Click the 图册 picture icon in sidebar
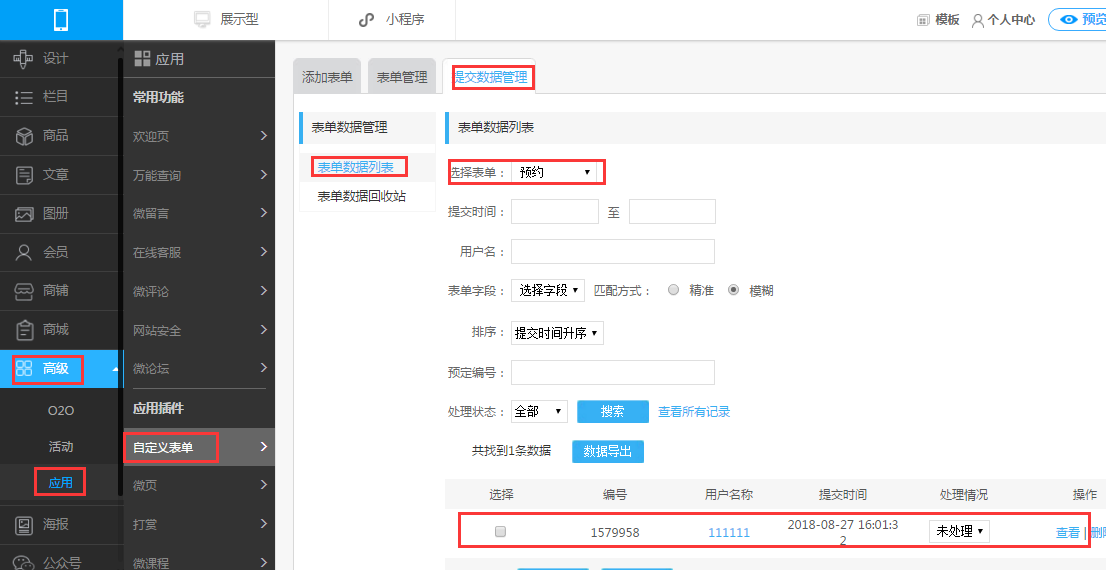 coord(24,214)
